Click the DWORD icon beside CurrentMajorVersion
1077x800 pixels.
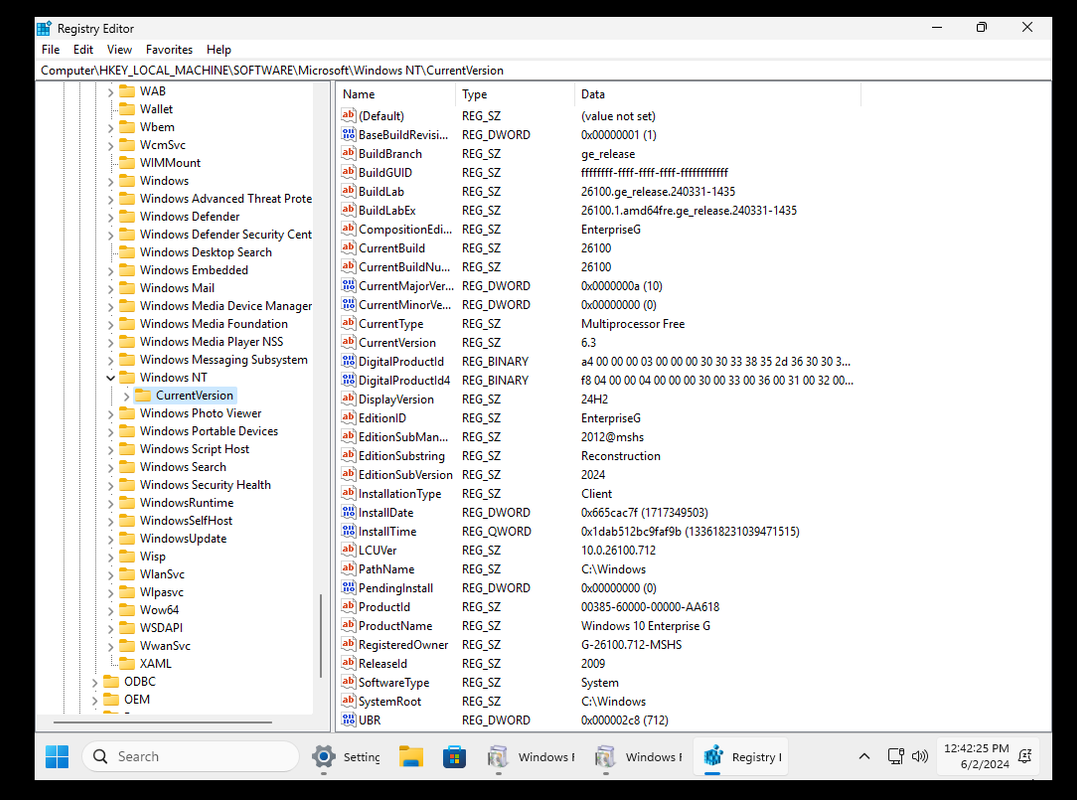click(x=348, y=286)
